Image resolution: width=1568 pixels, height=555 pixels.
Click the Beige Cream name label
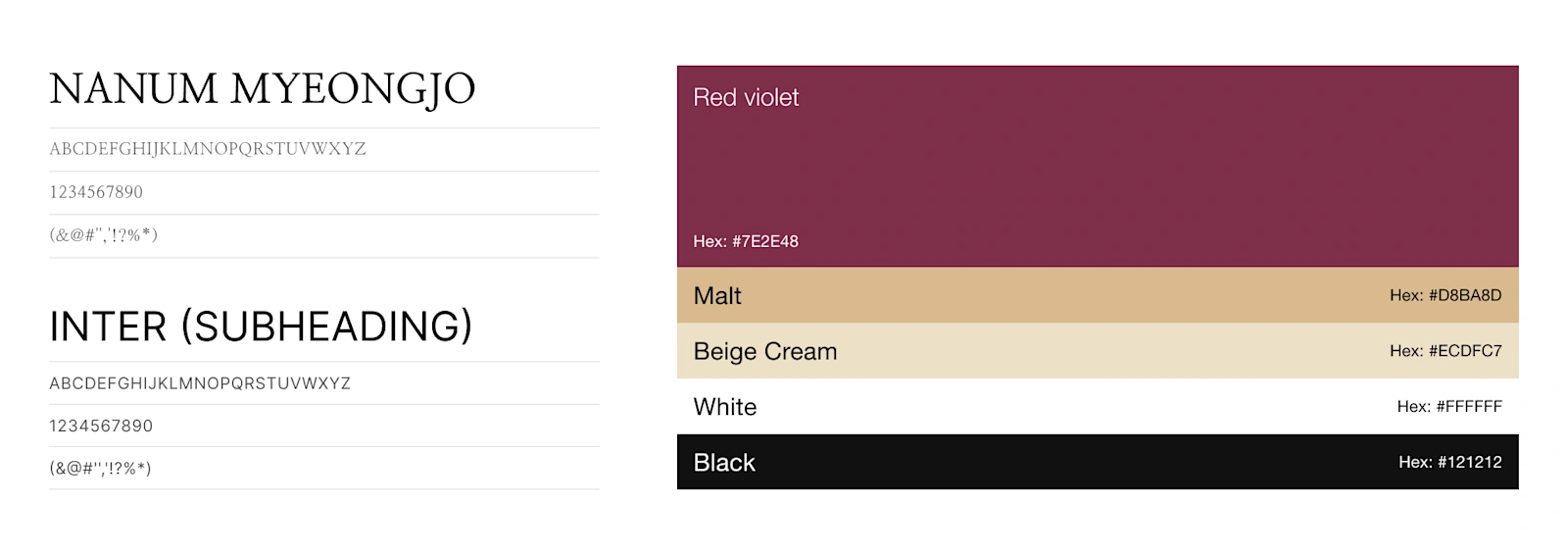765,351
